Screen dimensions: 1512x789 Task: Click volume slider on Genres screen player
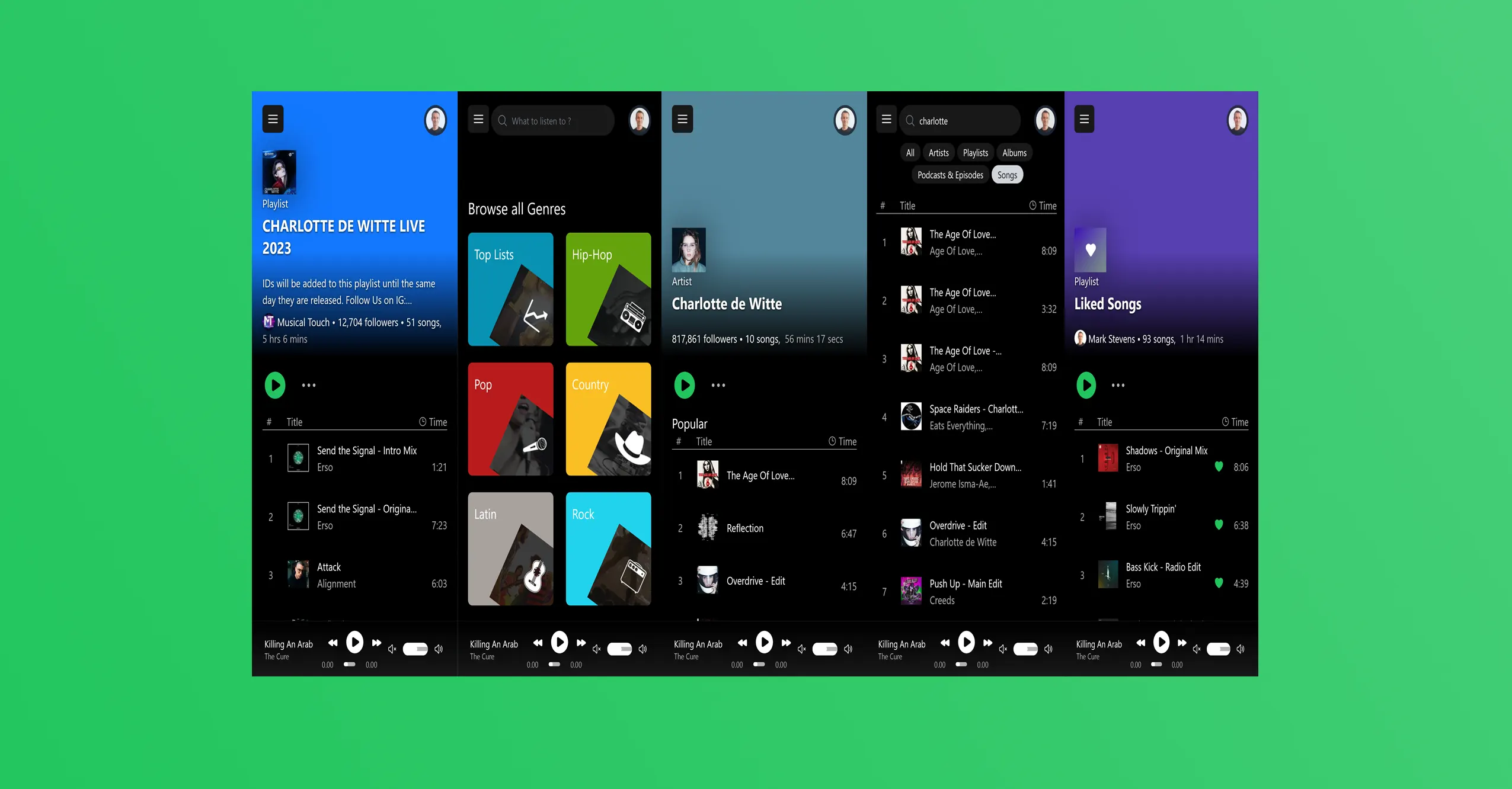pyautogui.click(x=619, y=649)
